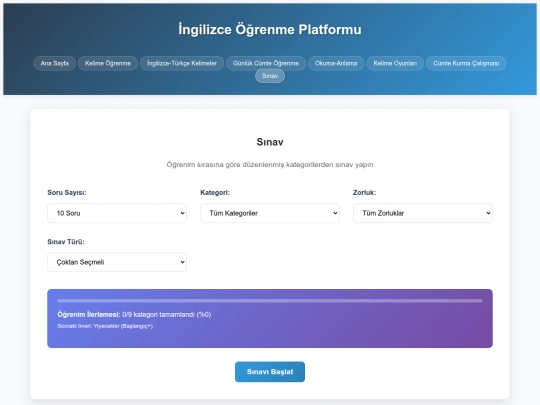Select the active Sınav nav pill

point(270,76)
